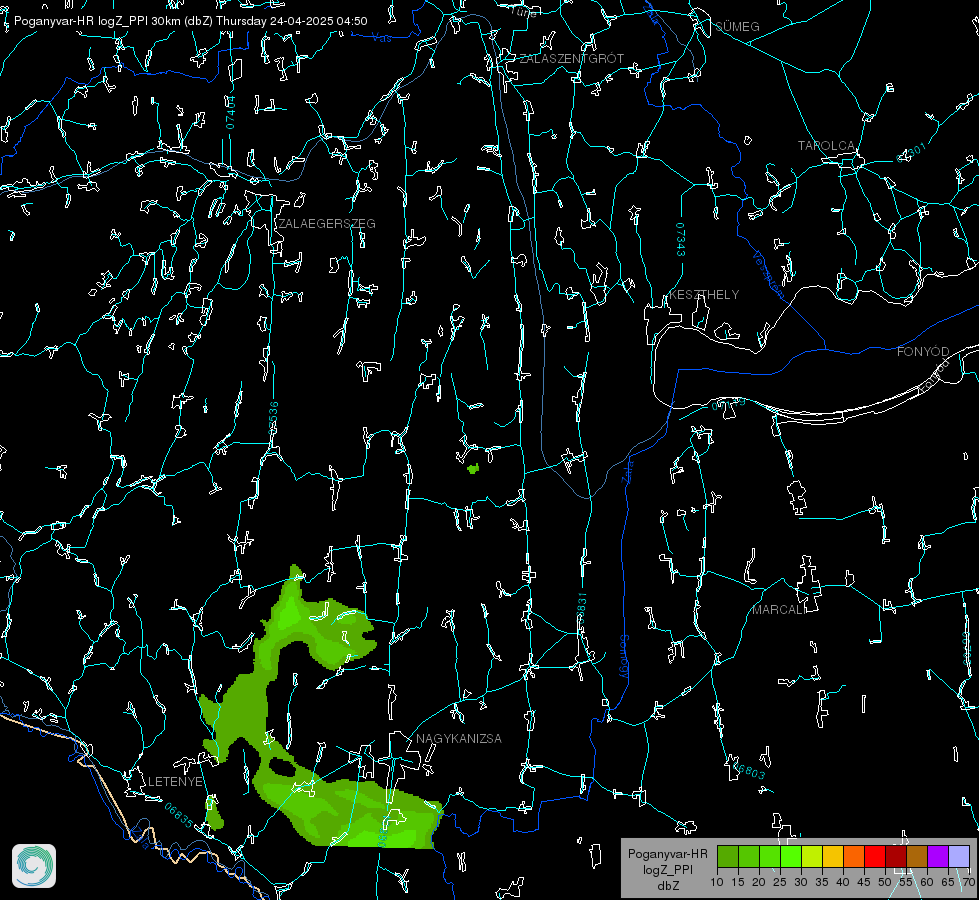Click the NAGYKANIZSA city label

(459, 739)
